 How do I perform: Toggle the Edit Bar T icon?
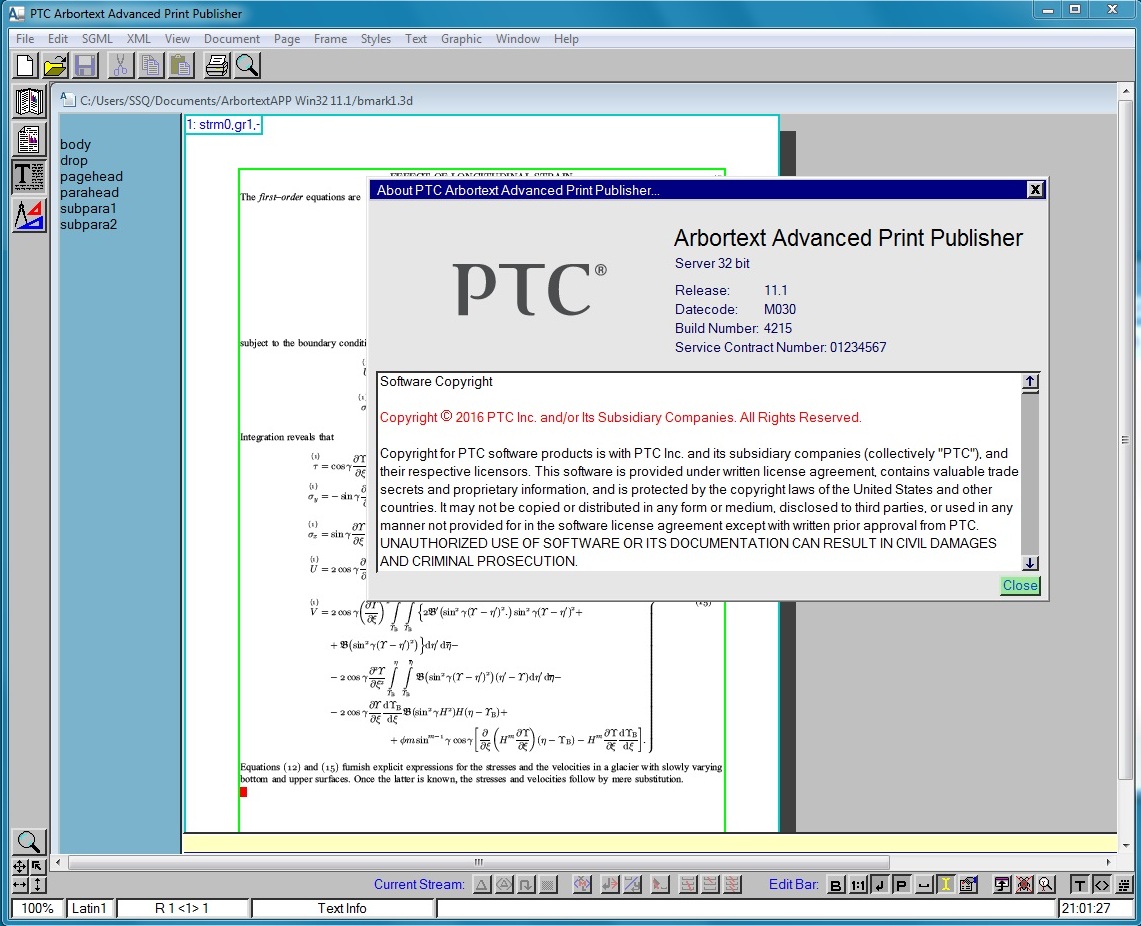pos(1079,885)
